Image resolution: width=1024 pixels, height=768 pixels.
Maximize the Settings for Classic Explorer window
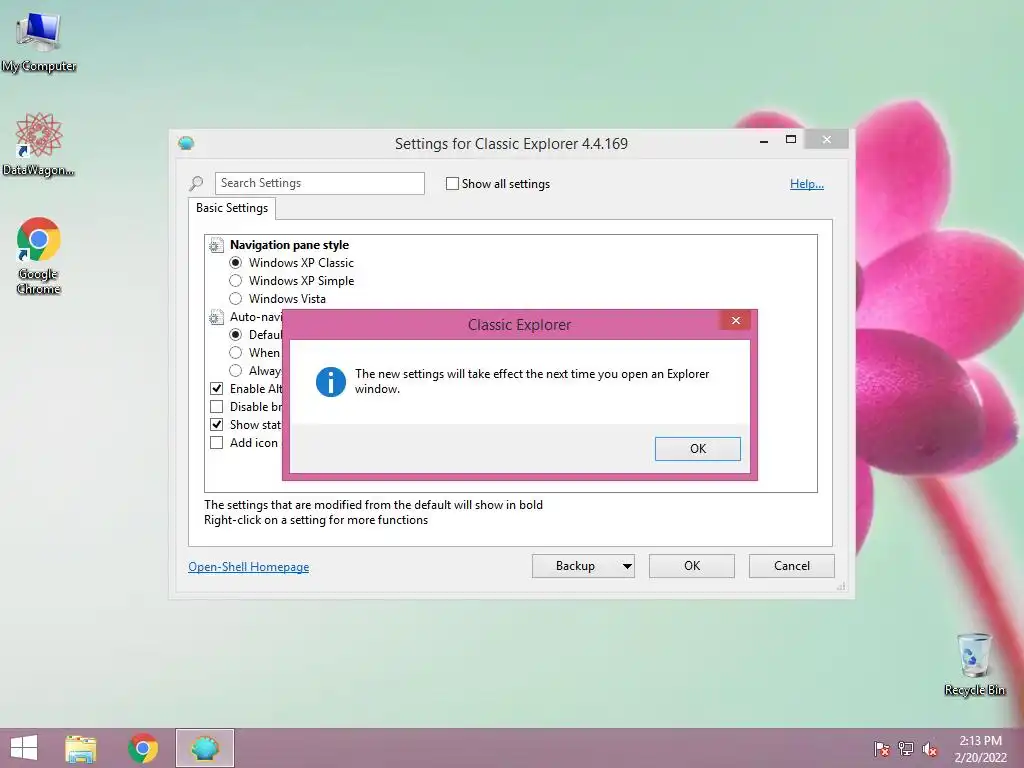(791, 140)
